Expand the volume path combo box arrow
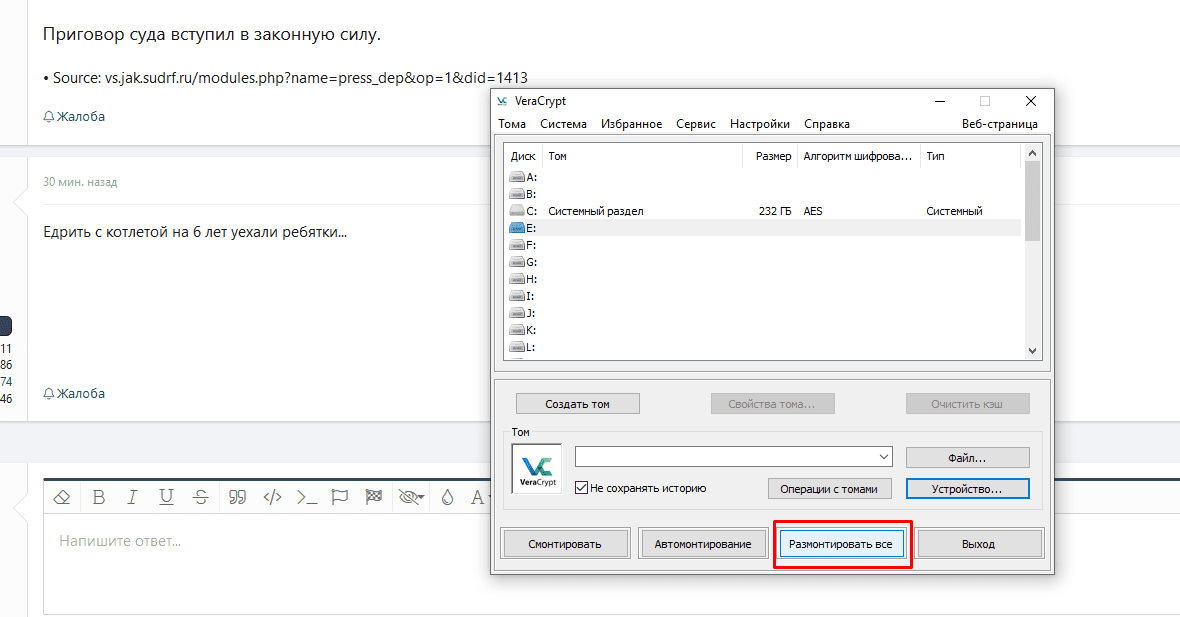The width and height of the screenshot is (1180, 617). pyautogui.click(x=883, y=457)
